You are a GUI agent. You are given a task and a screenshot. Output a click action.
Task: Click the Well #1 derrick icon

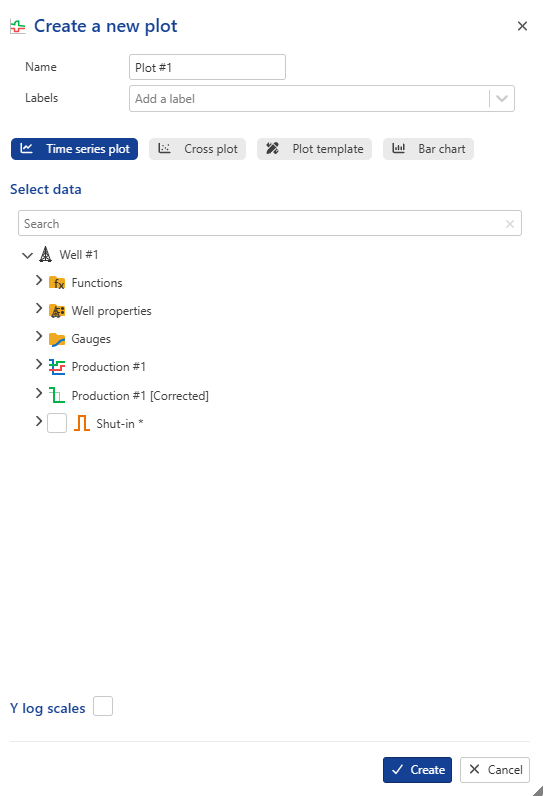point(46,254)
